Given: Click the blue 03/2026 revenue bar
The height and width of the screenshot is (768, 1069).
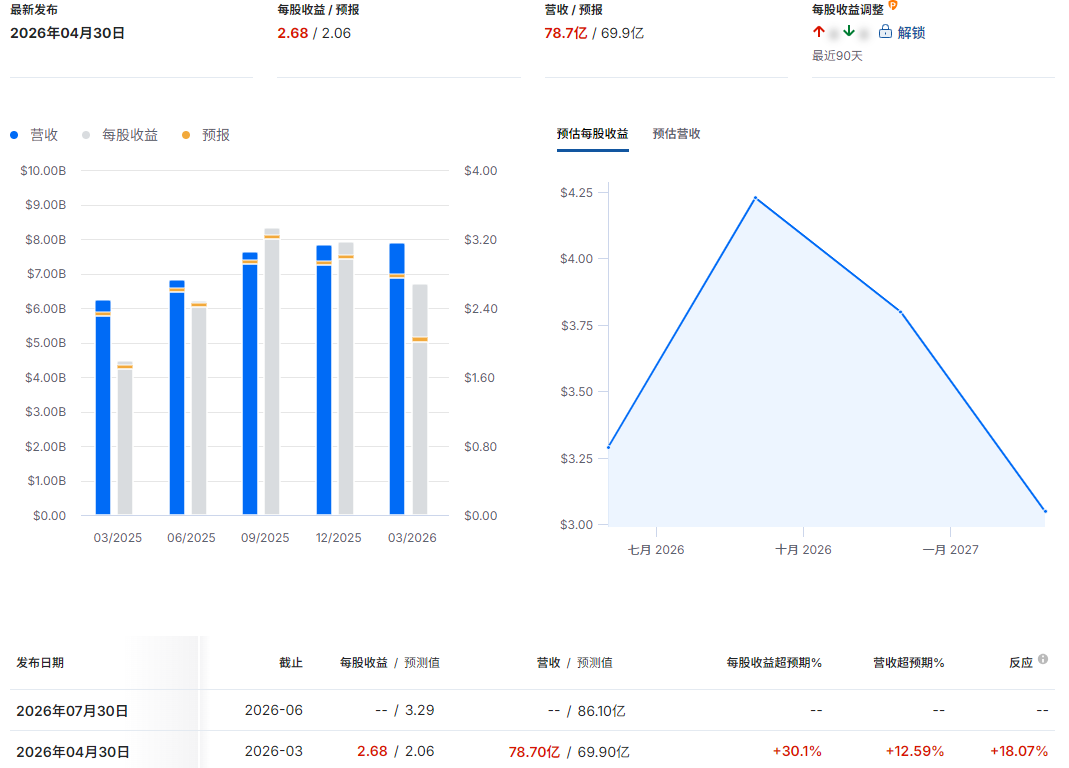Looking at the screenshot, I should point(397,379).
